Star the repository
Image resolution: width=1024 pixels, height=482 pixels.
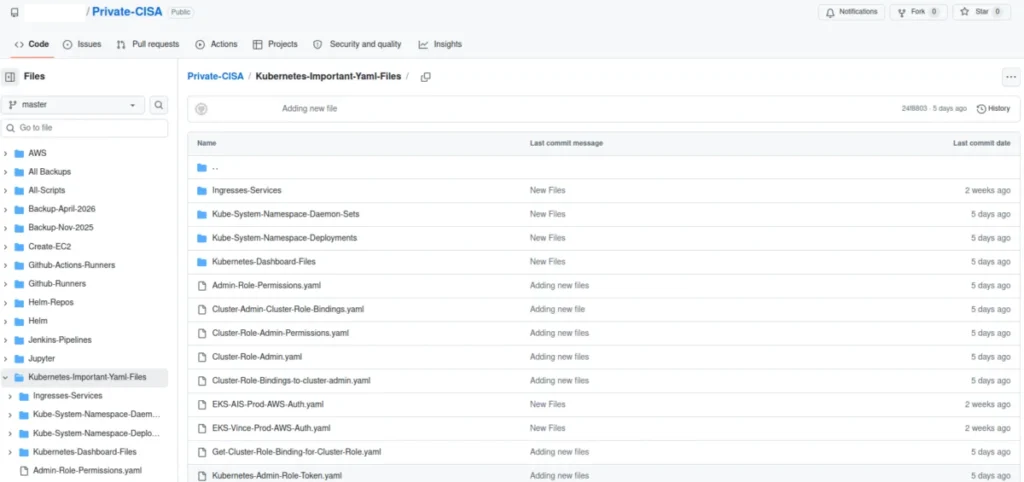pos(982,12)
